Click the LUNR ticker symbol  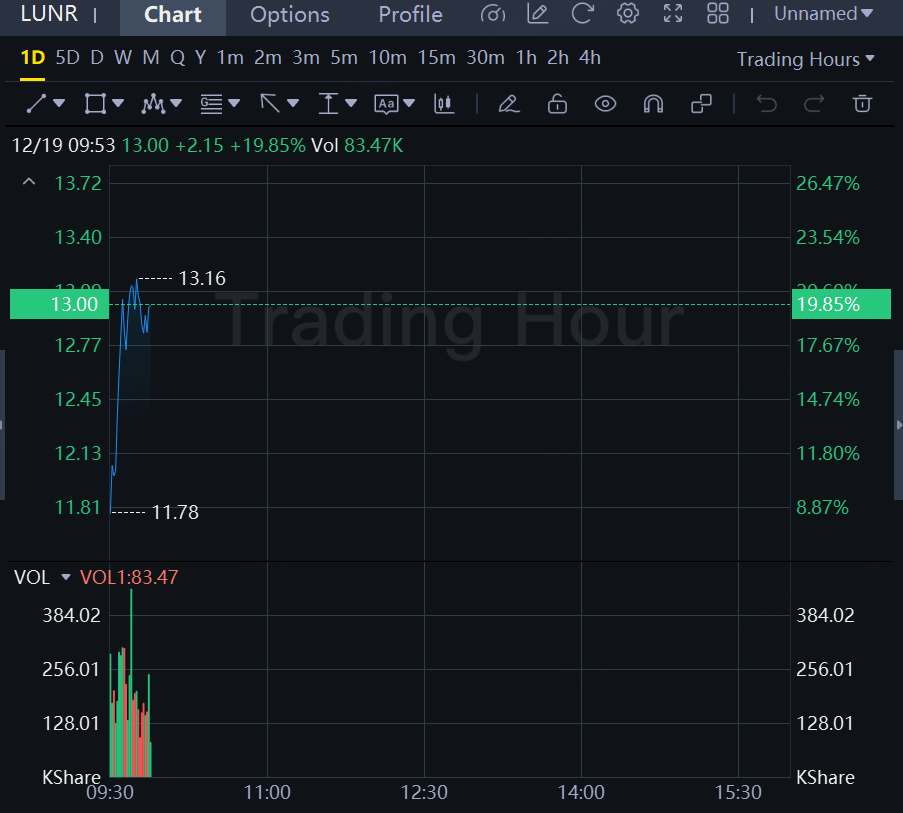(49, 14)
